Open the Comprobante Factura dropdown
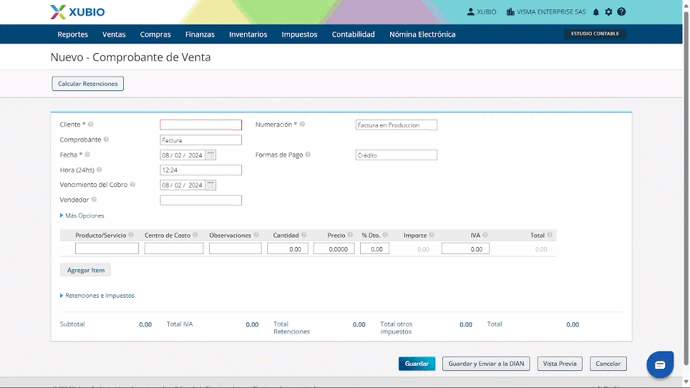The height and width of the screenshot is (388, 690). click(201, 140)
